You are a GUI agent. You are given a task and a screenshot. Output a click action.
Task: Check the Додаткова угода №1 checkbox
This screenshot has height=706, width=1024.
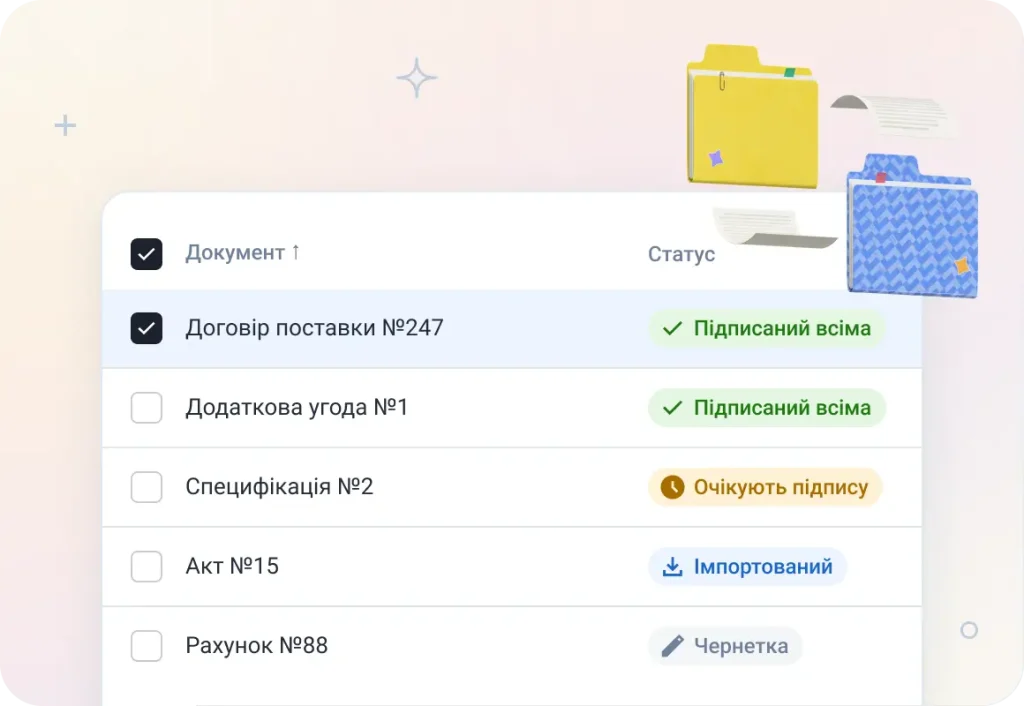(146, 408)
